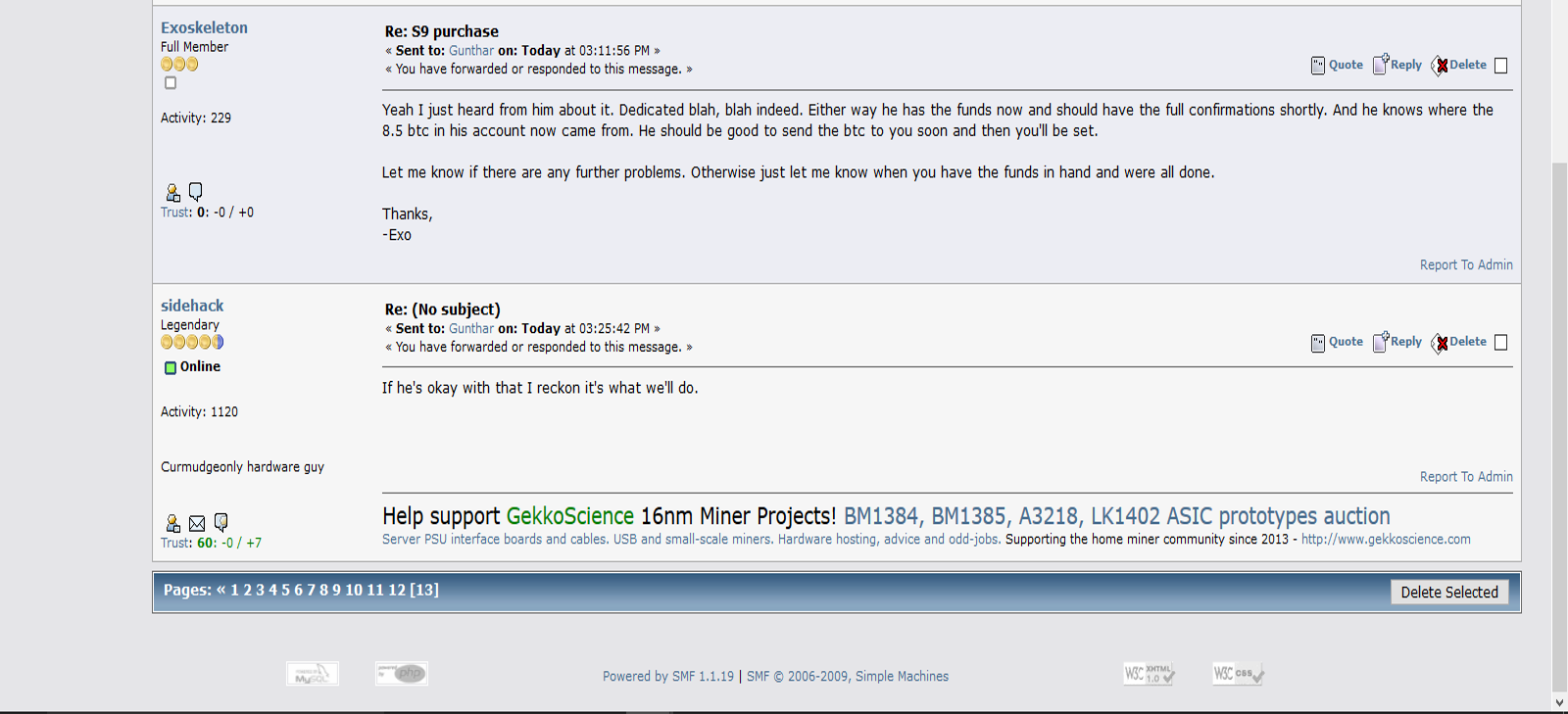View Exoskeleton's profile icon
The image size is (1568, 714).
pyautogui.click(x=173, y=193)
